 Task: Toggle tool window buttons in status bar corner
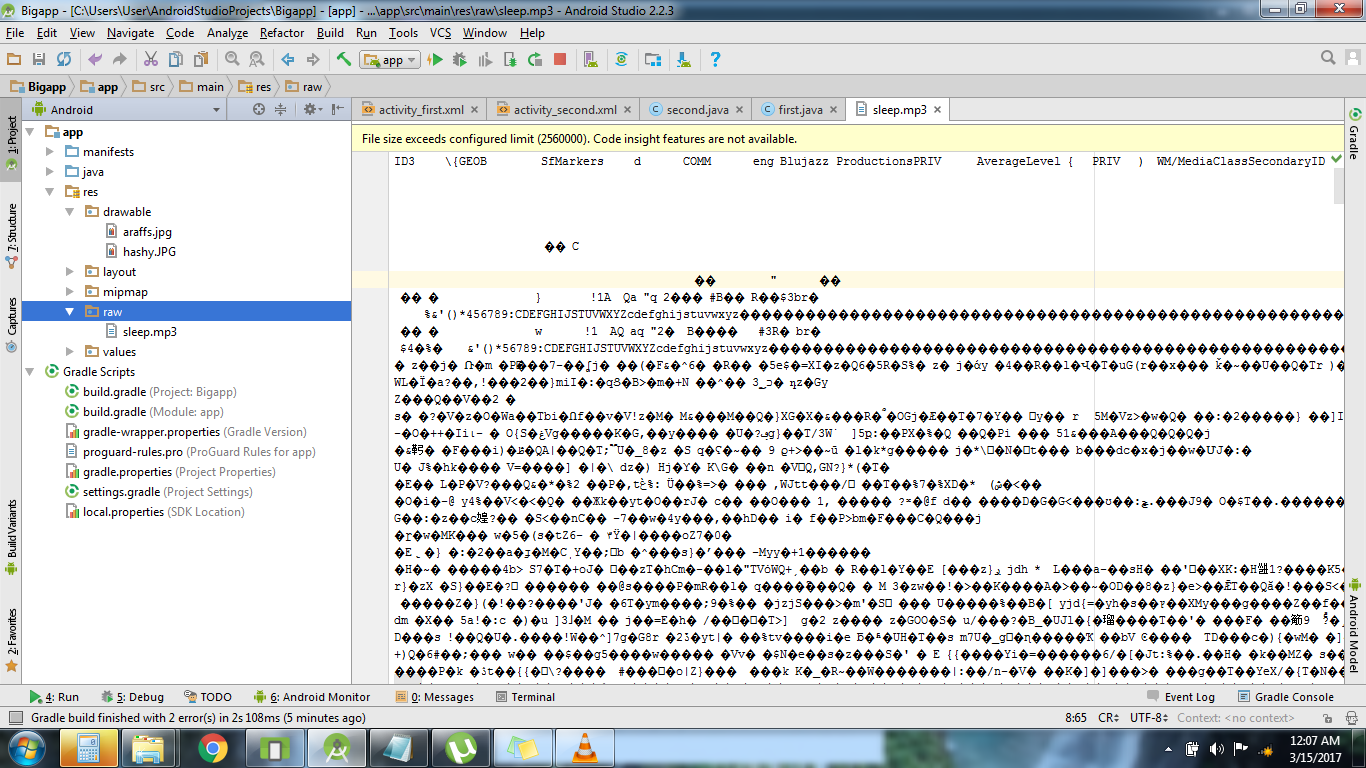point(15,718)
